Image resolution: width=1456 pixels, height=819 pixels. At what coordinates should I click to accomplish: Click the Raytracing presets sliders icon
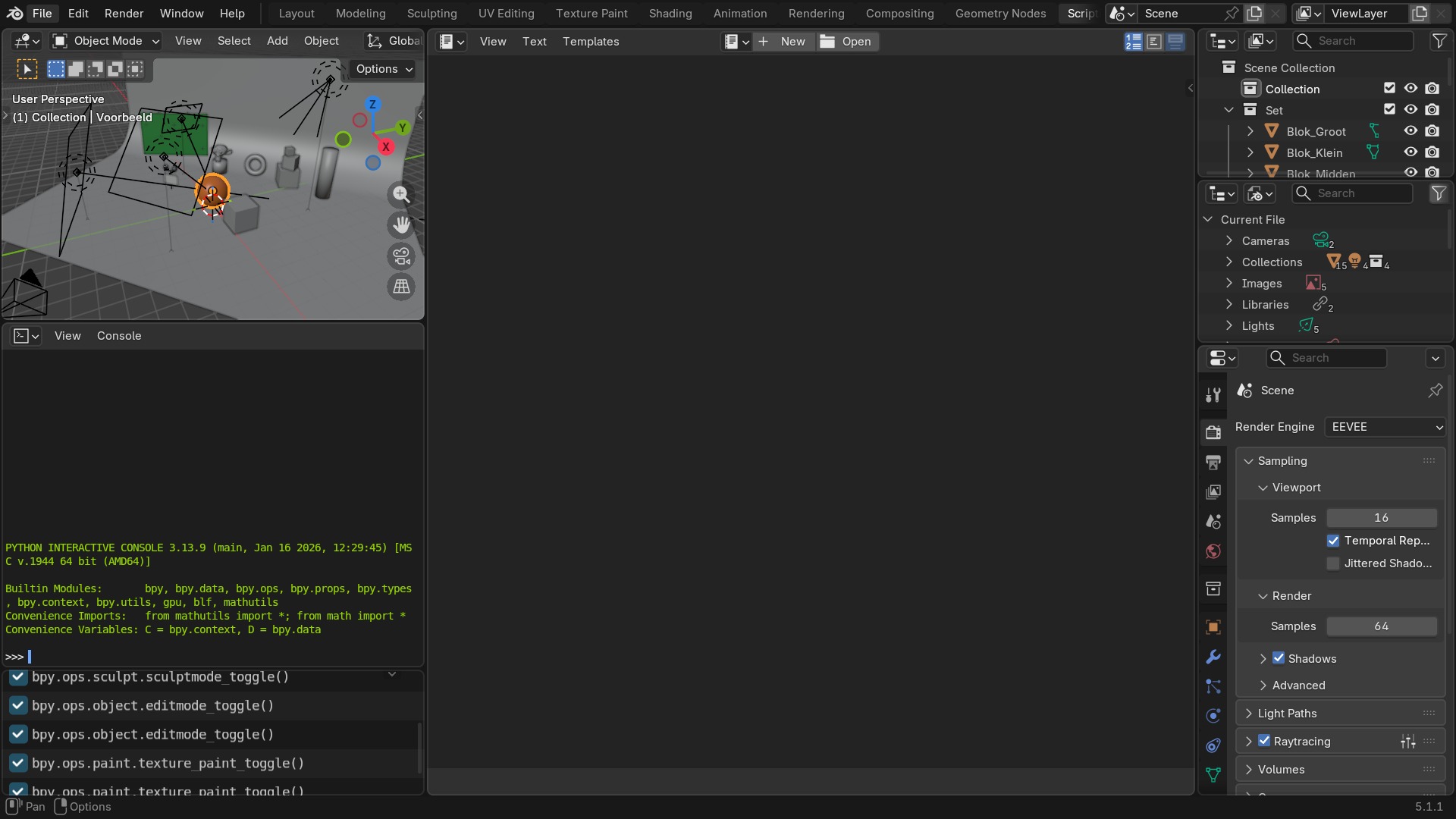click(1408, 742)
